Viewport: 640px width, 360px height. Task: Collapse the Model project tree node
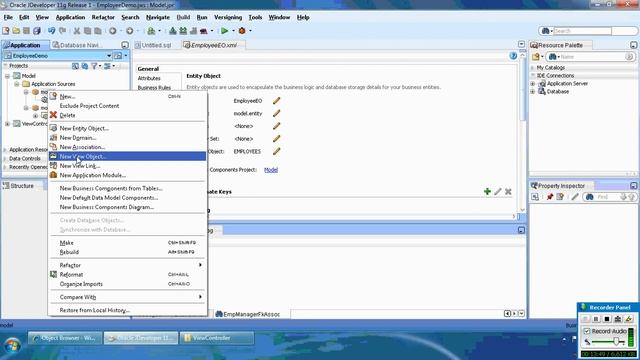[7, 76]
